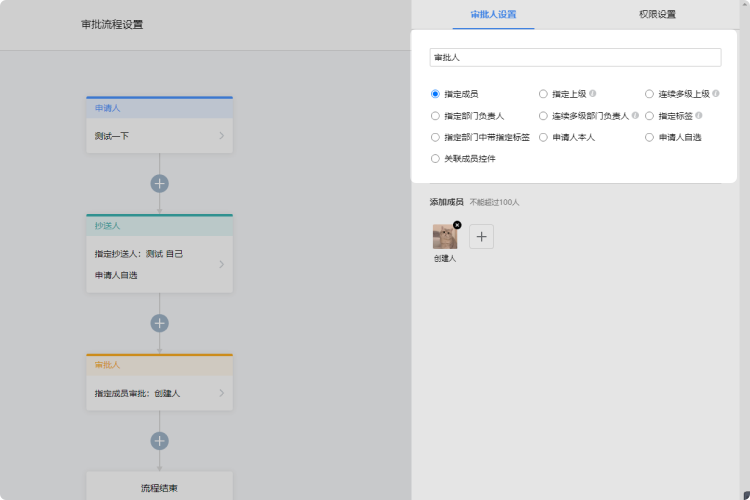Image resolution: width=750 pixels, height=500 pixels.
Task: Click the 流程结束 end node
Action: [x=159, y=486]
